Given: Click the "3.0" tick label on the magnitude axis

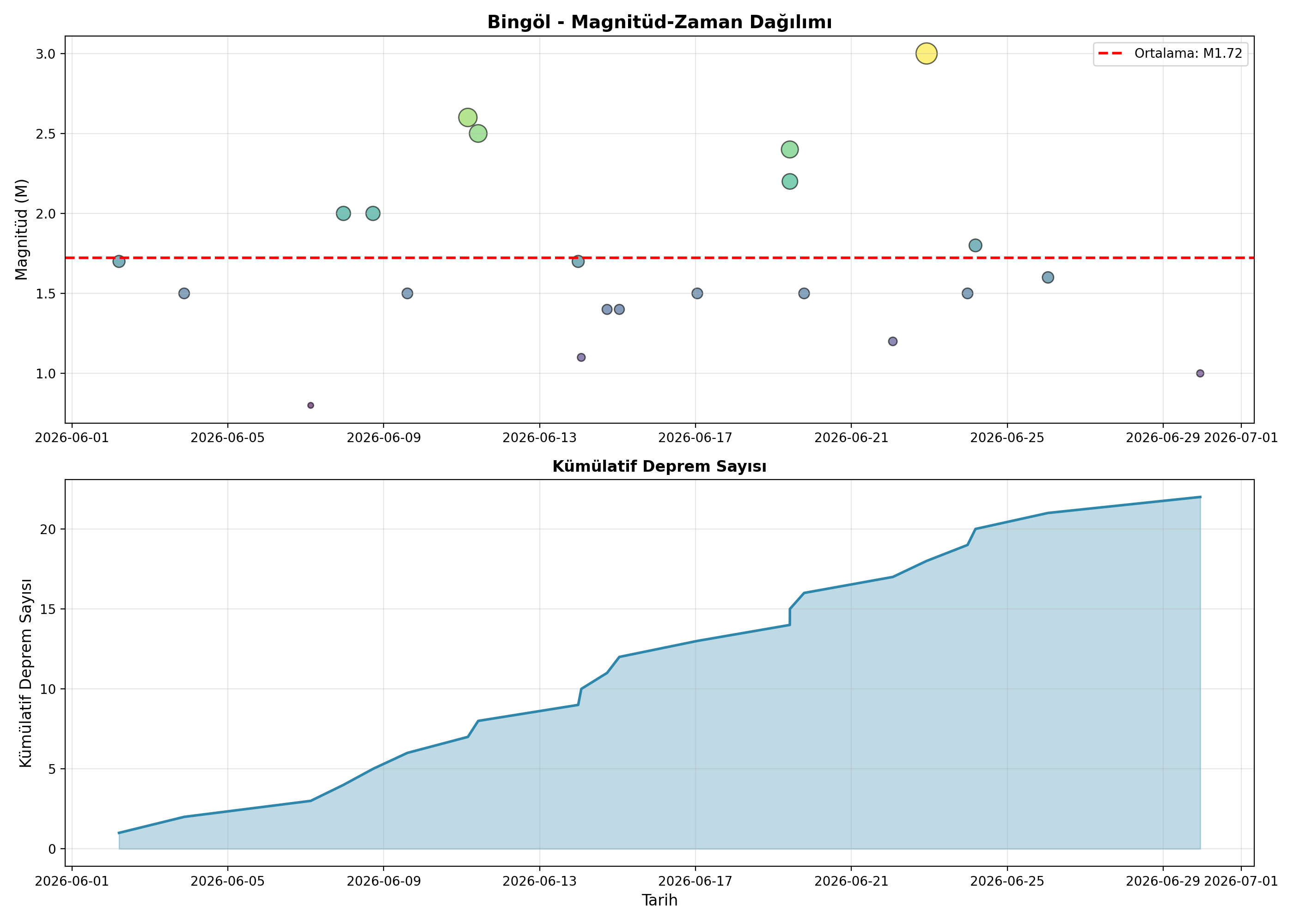Looking at the screenshot, I should (47, 54).
